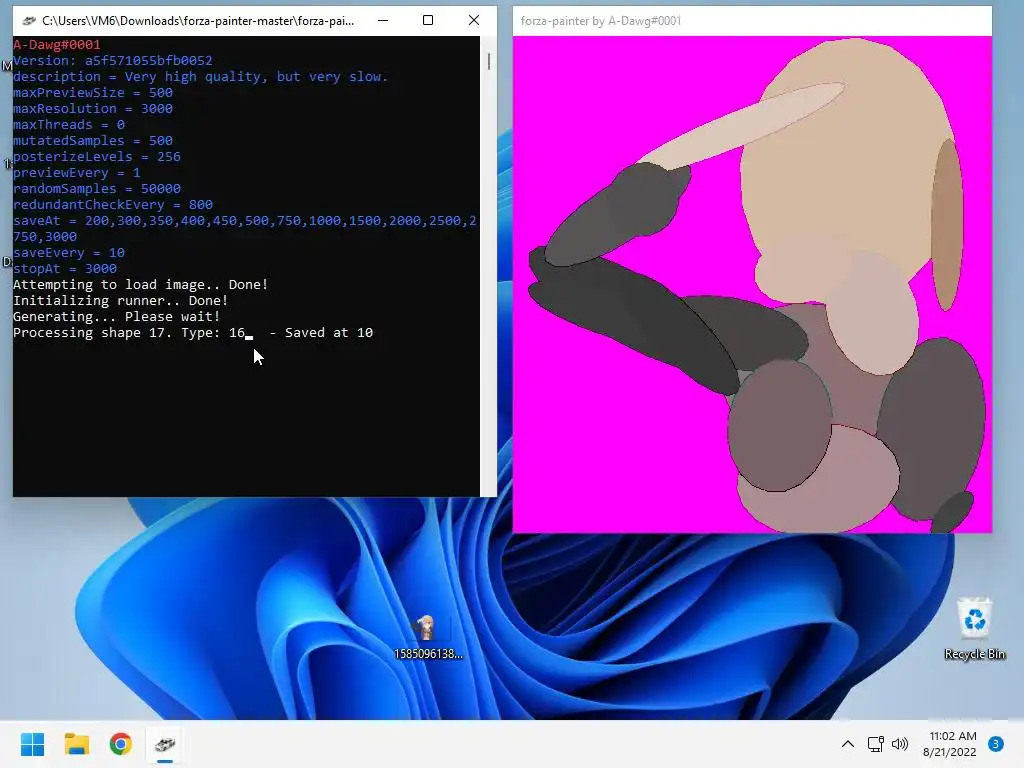Click the 'redundantCheckEvery = 800' line

pos(112,204)
